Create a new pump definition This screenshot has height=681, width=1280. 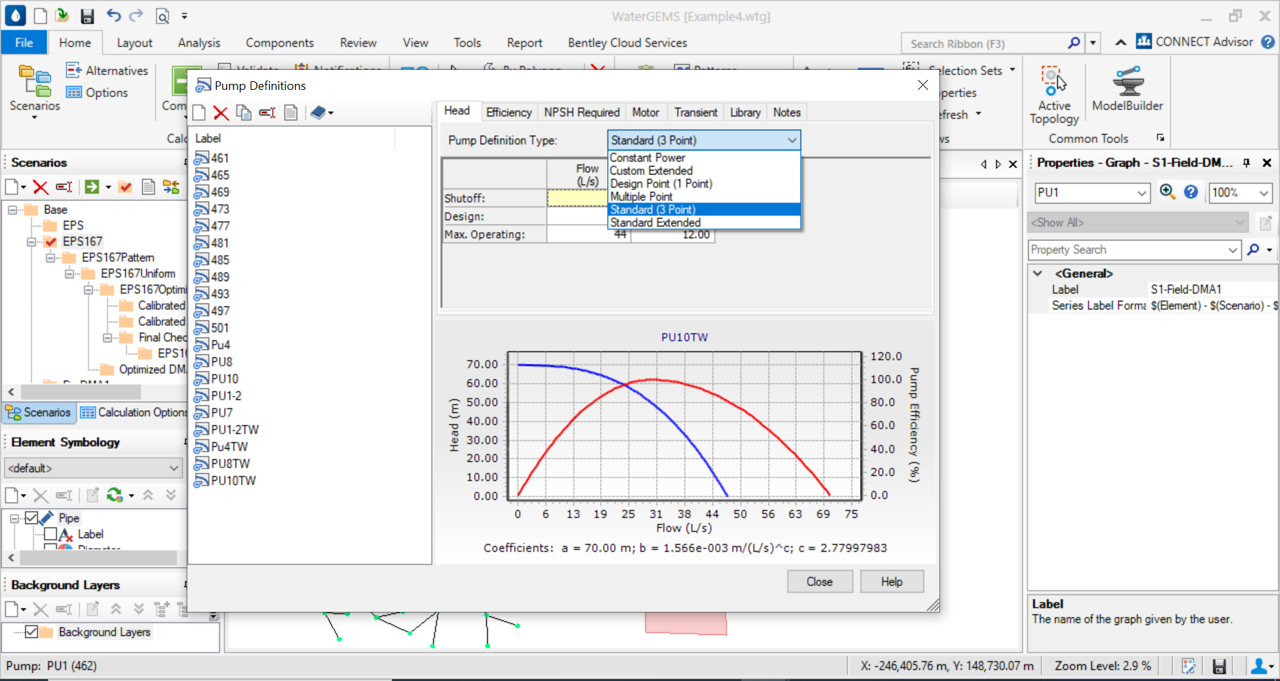(199, 112)
